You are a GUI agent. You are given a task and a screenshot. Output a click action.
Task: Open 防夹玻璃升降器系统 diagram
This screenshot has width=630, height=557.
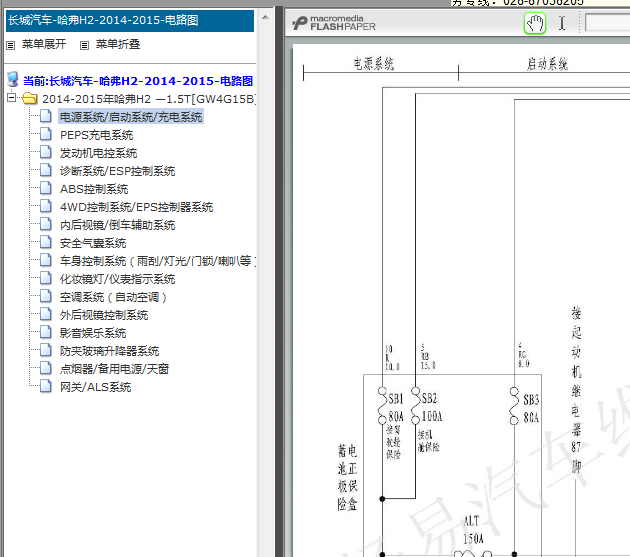pos(109,351)
